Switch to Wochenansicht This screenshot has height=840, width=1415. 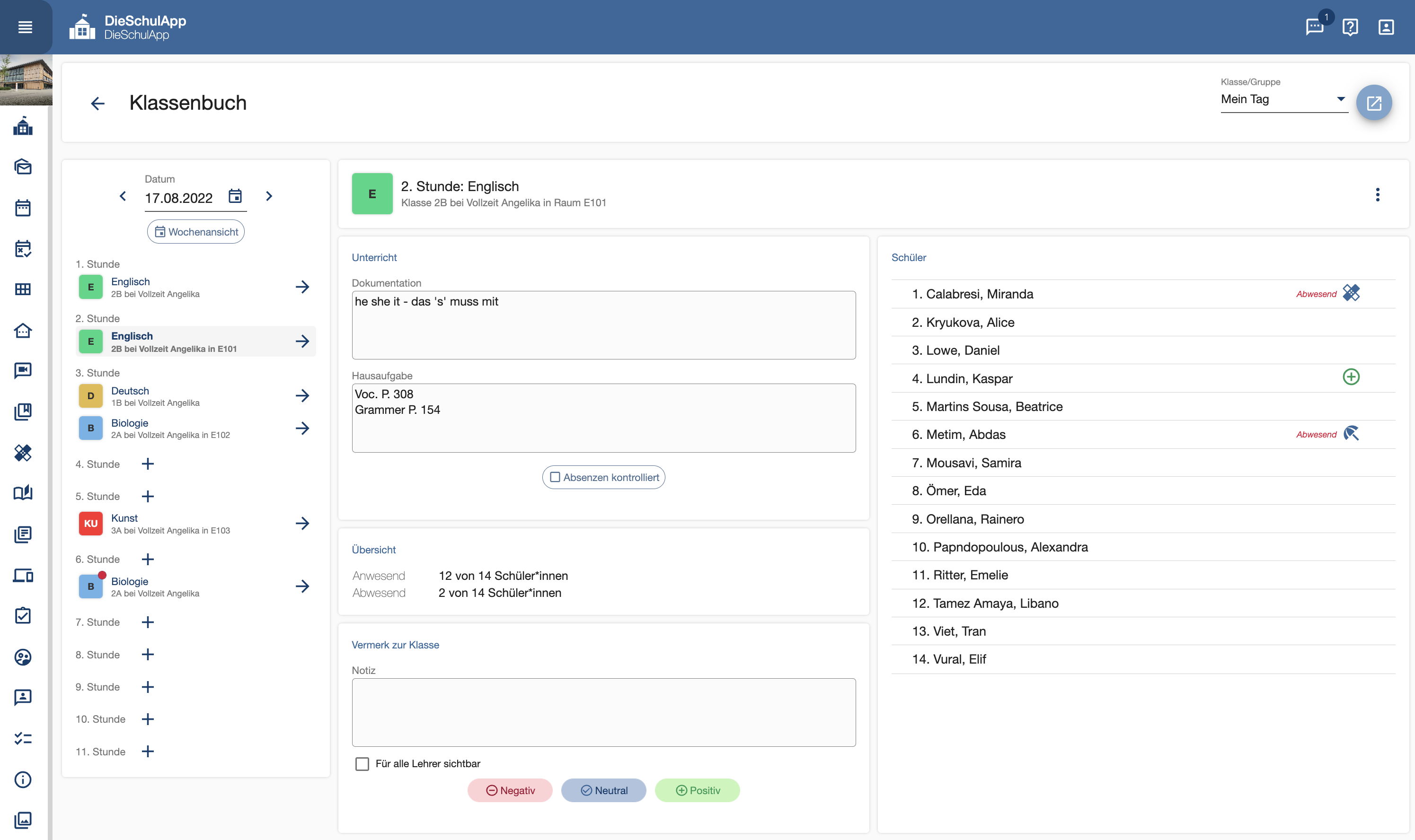(196, 232)
